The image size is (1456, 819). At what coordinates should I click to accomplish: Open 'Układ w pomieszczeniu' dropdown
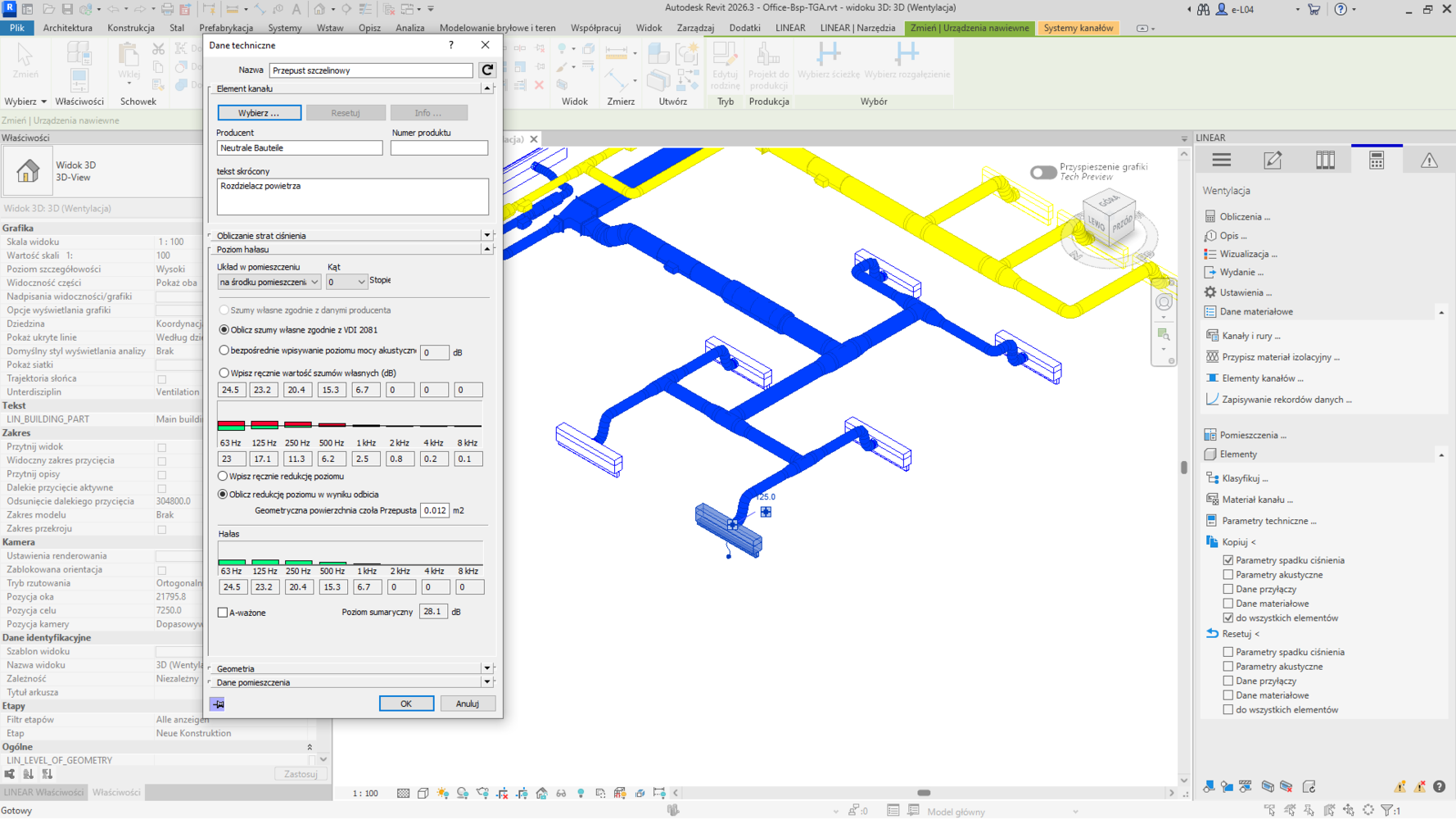tap(269, 282)
